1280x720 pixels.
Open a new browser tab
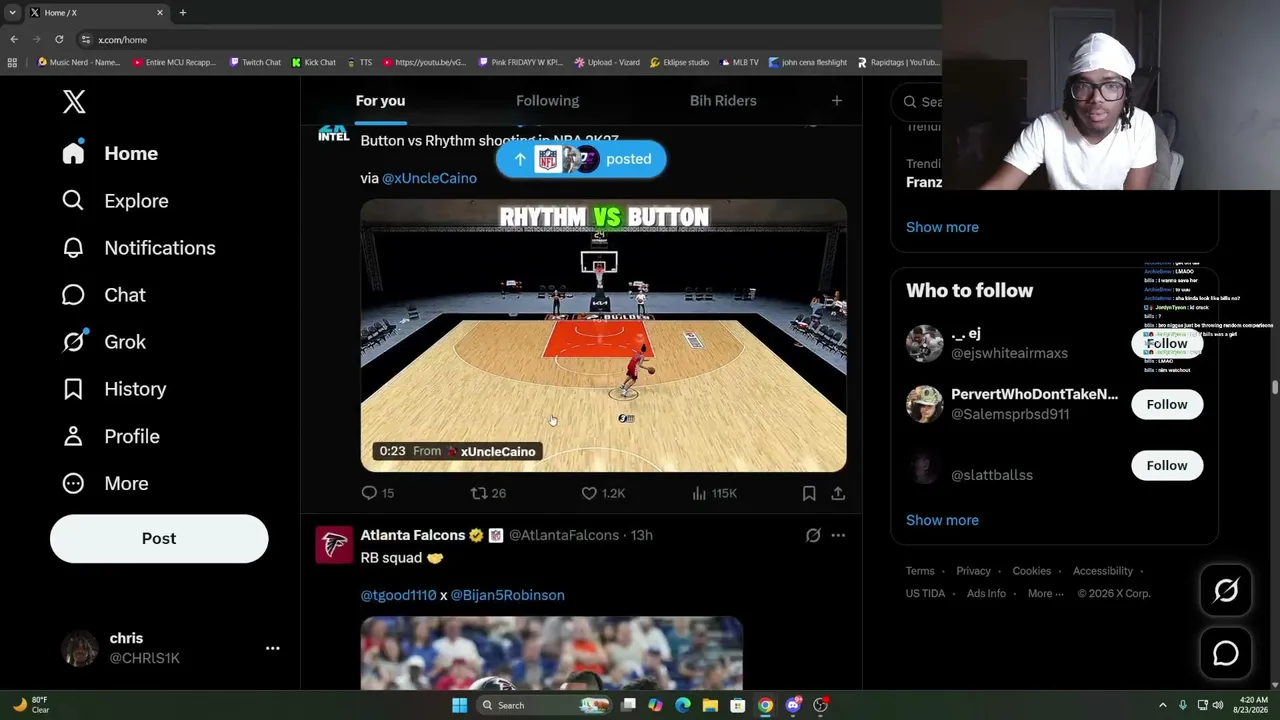(x=182, y=12)
